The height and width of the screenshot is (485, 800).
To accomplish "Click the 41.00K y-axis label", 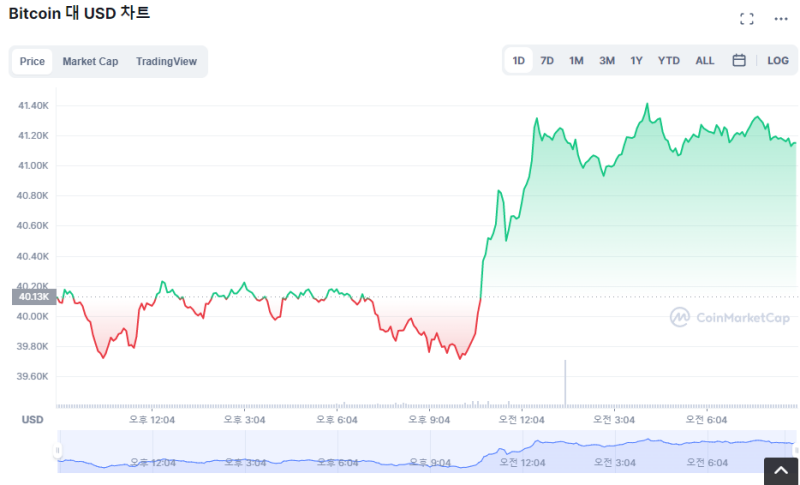I will 33,165.
